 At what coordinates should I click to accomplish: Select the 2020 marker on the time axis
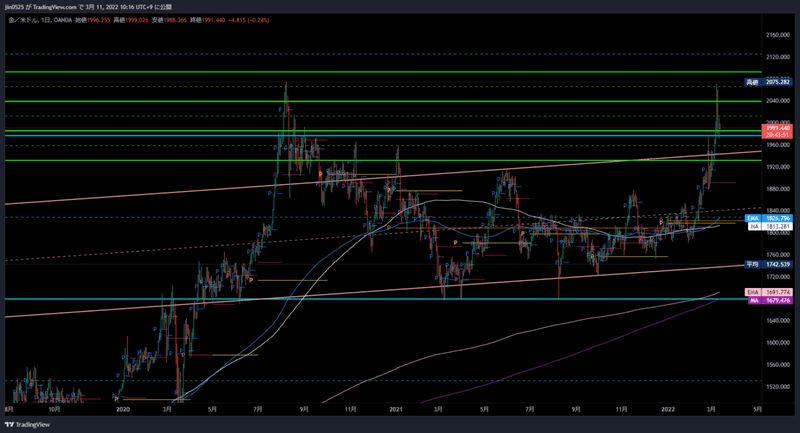click(122, 409)
